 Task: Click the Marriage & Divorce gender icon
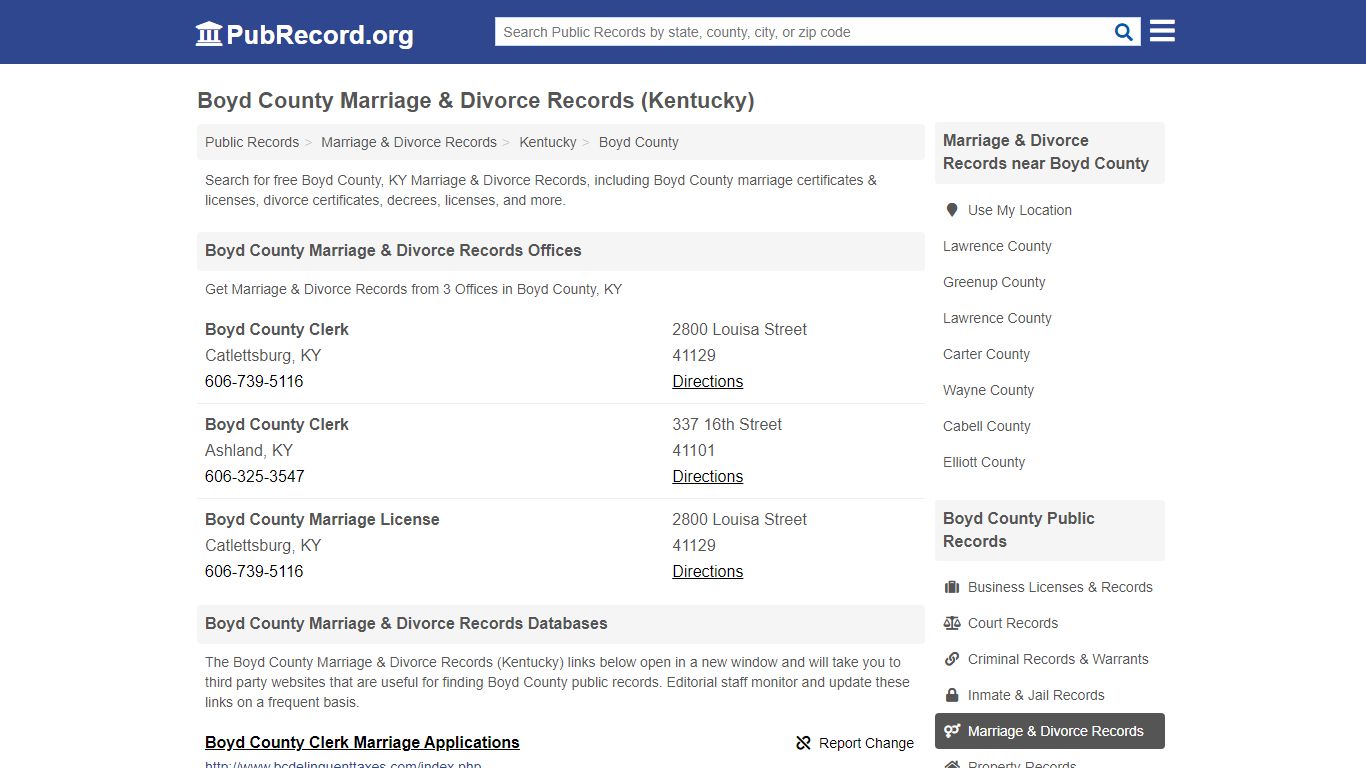[x=952, y=731]
